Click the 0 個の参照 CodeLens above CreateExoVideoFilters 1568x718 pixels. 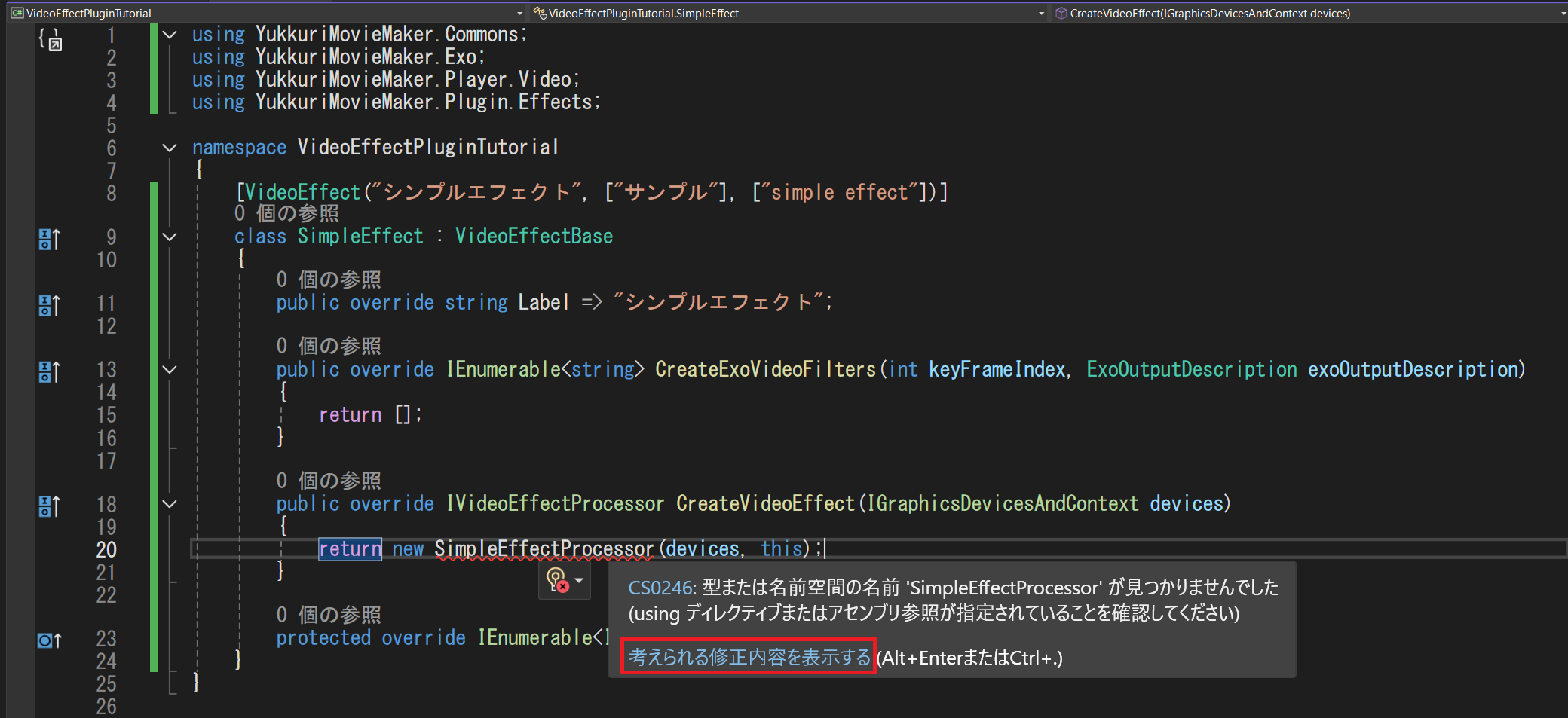click(x=329, y=347)
